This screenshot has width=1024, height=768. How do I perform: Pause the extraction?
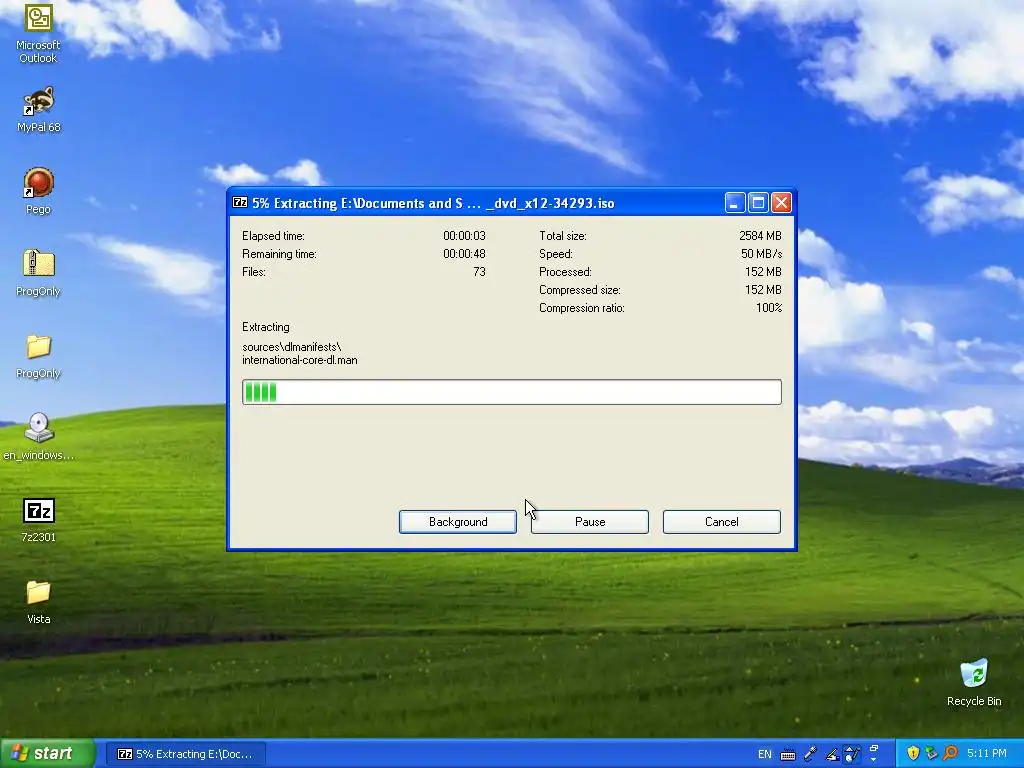590,522
